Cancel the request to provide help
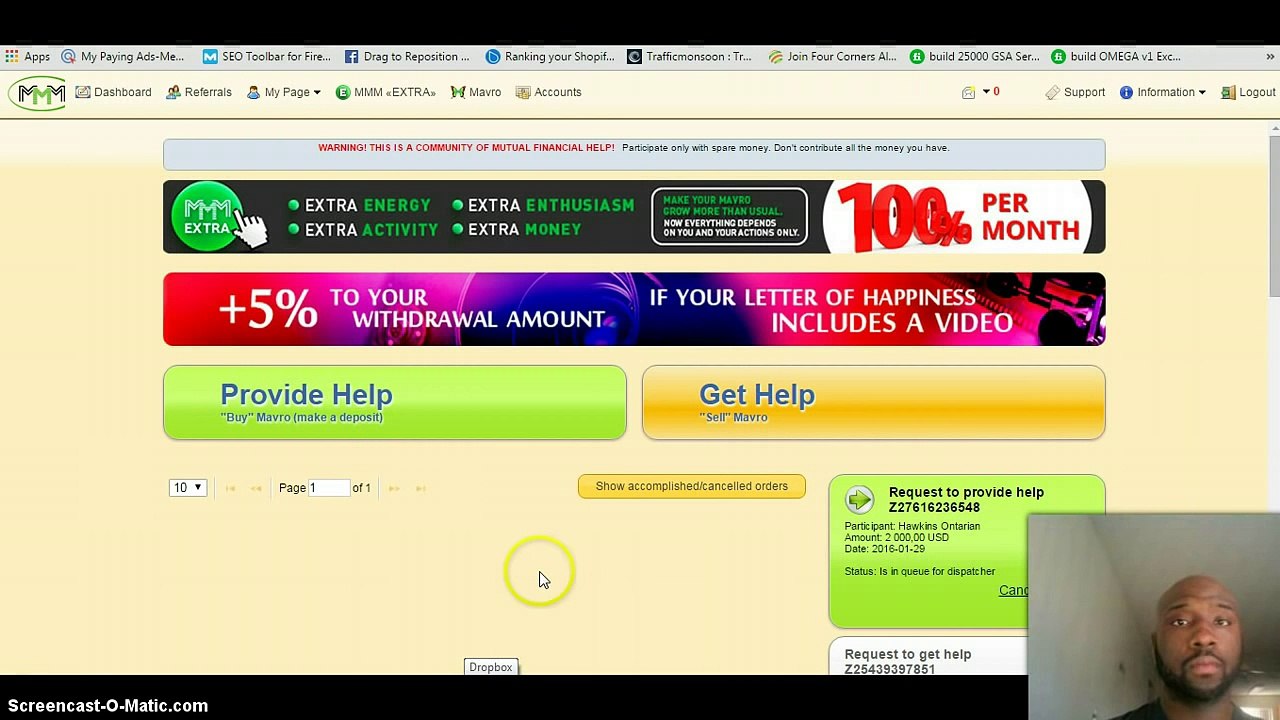Viewport: 1280px width, 720px height. (1013, 590)
